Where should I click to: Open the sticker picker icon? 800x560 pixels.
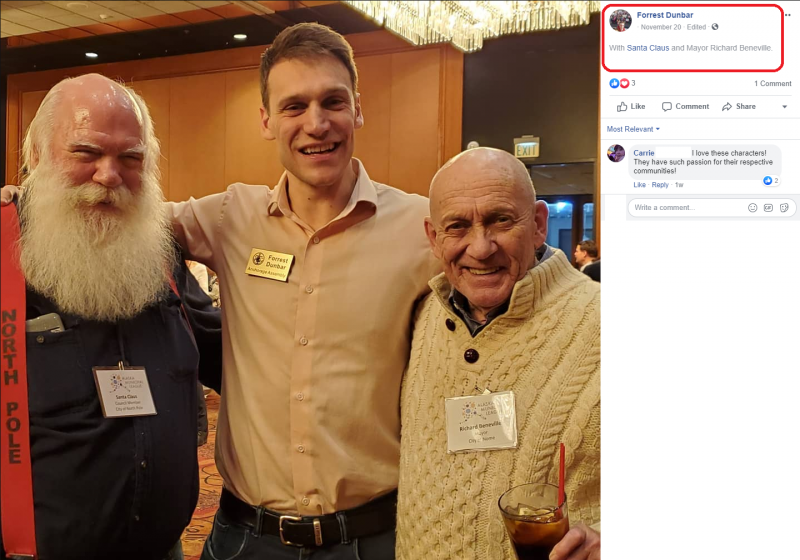pos(784,208)
